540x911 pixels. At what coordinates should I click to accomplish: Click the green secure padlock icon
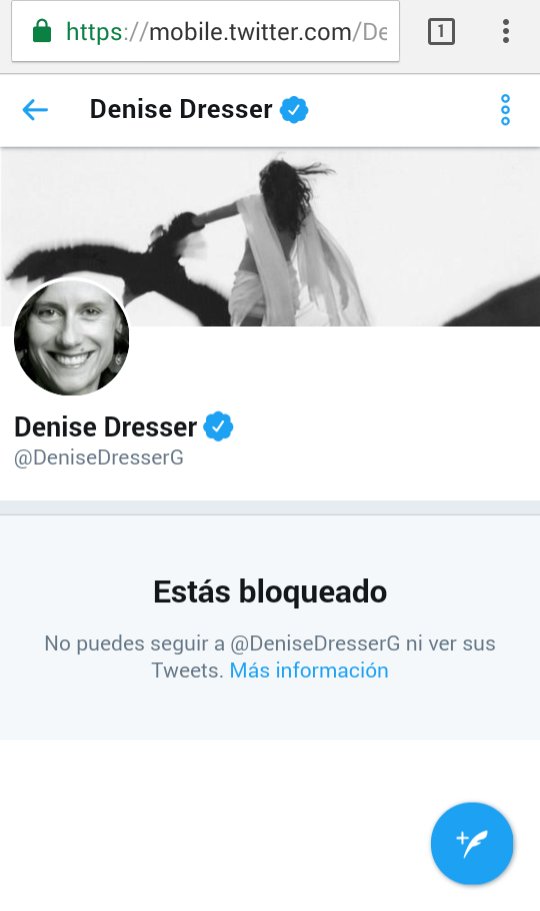[42, 31]
